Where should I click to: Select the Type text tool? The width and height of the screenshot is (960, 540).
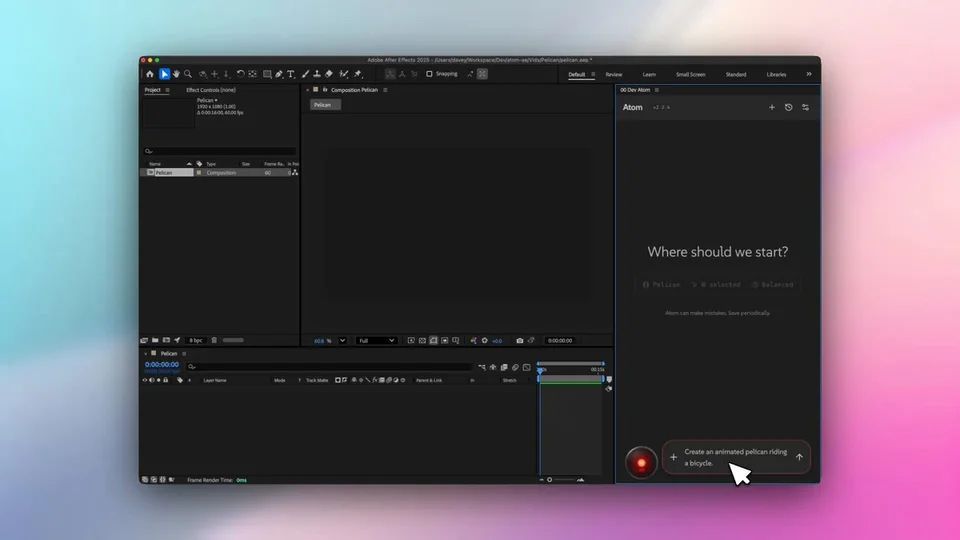click(x=291, y=74)
